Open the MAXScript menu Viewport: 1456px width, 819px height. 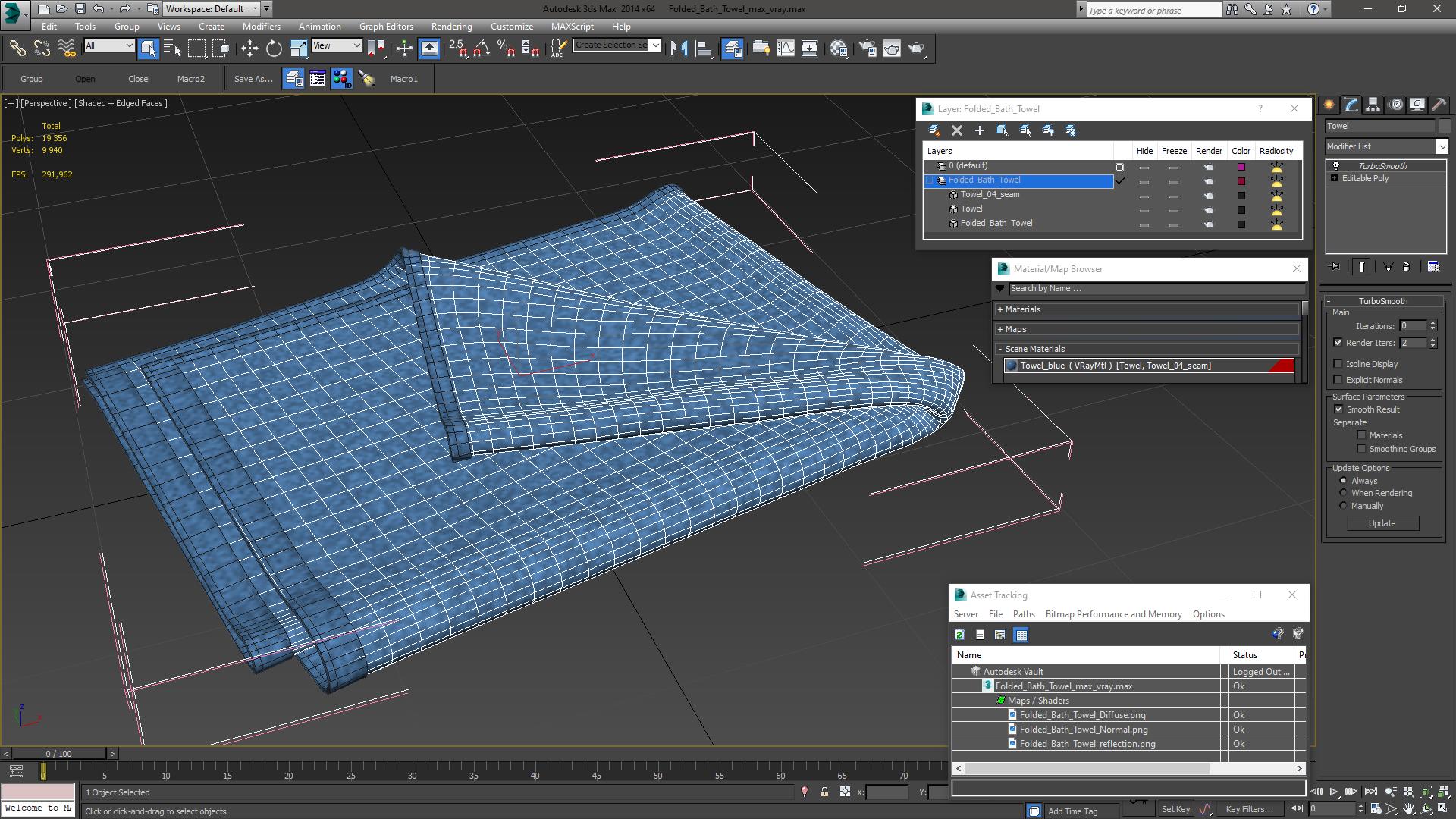(x=572, y=26)
